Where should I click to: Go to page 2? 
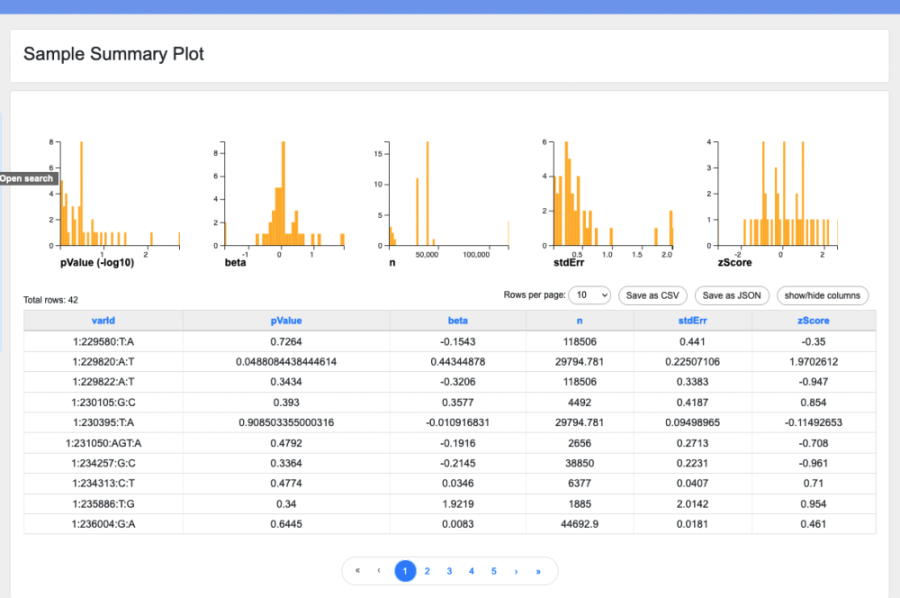click(x=427, y=571)
